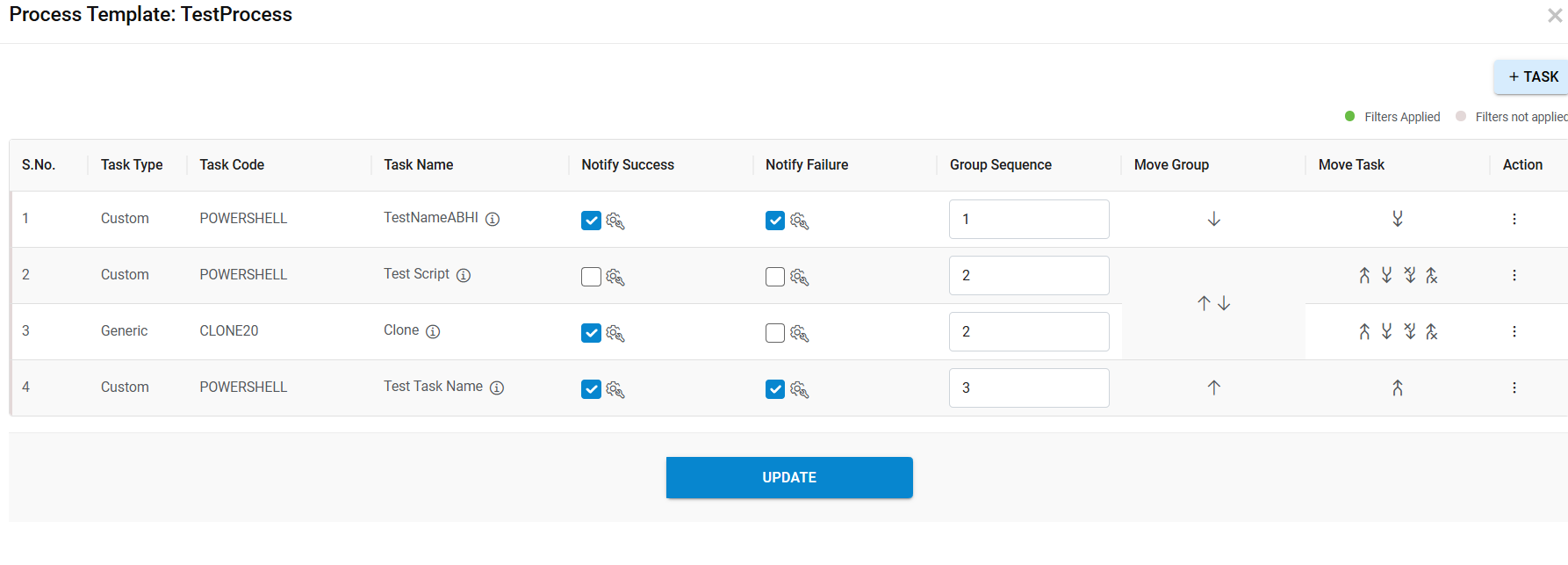Click info icon next to Clone task name

(433, 331)
